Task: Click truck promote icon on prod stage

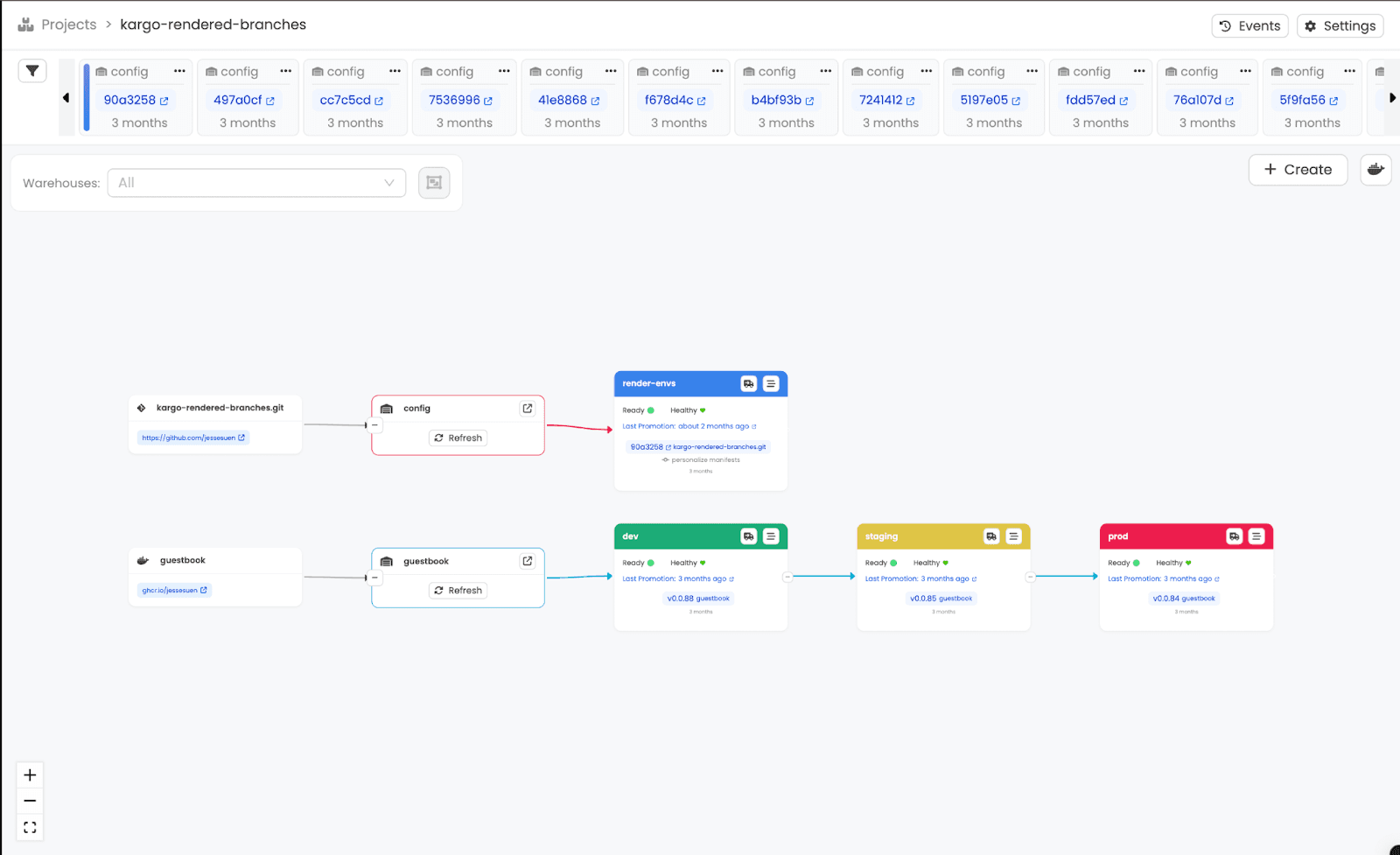Action: coord(1234,536)
